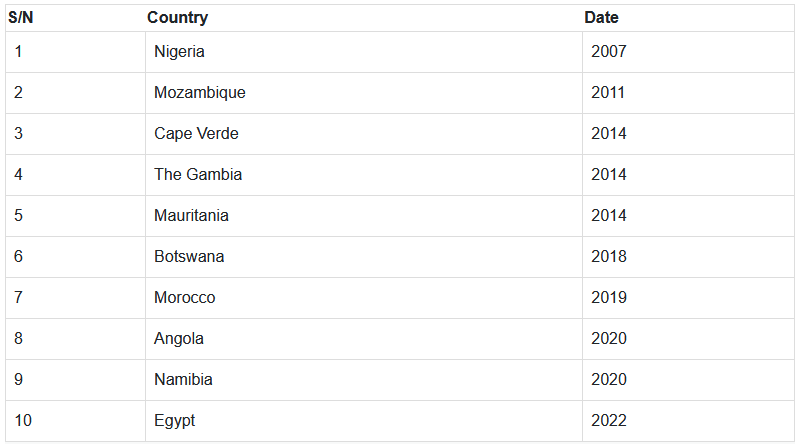This screenshot has width=801, height=444.
Task: Click the Namibia cell
Action: (x=183, y=380)
